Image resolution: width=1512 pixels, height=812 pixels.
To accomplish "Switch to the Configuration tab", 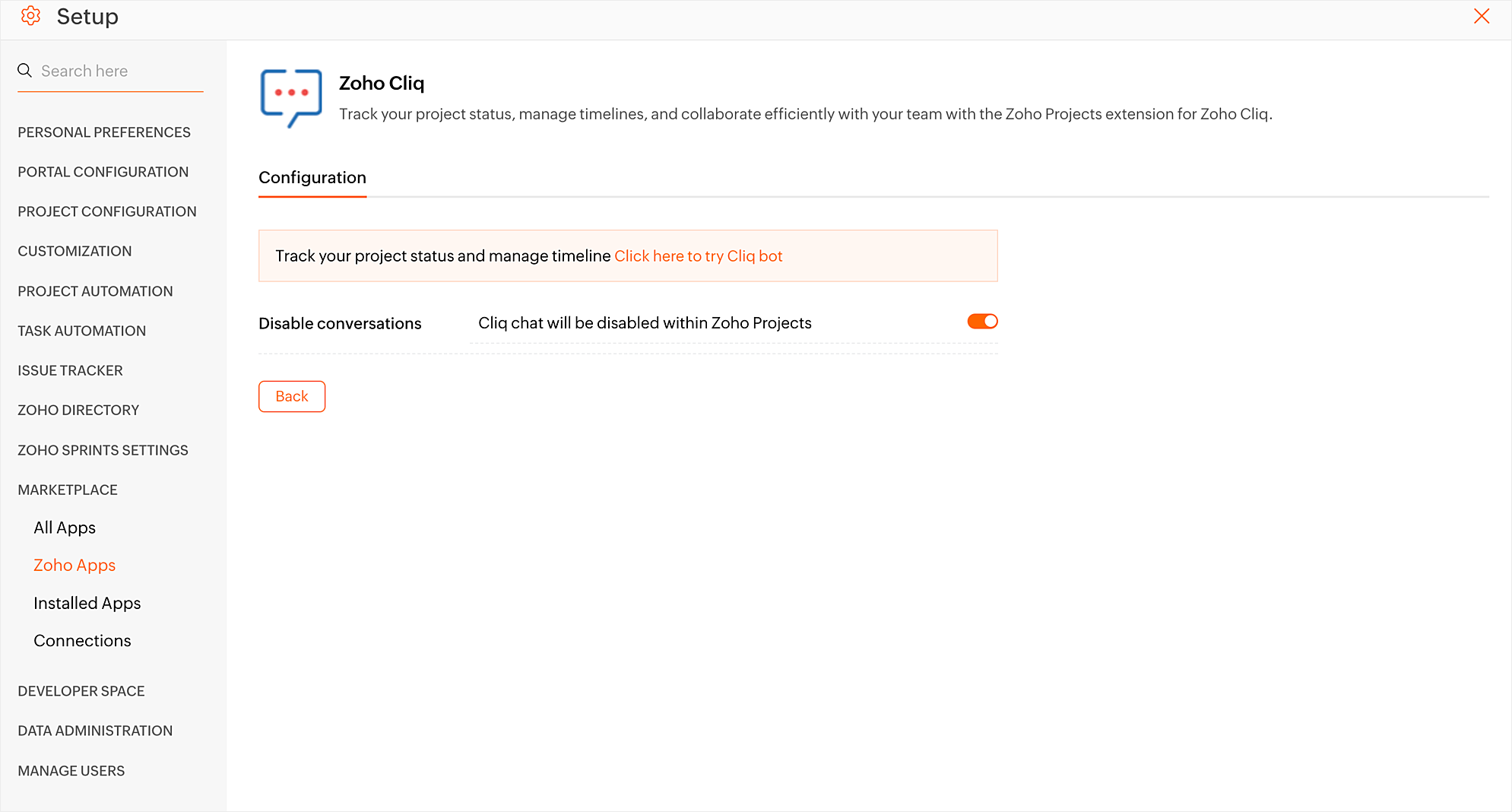I will 312,178.
